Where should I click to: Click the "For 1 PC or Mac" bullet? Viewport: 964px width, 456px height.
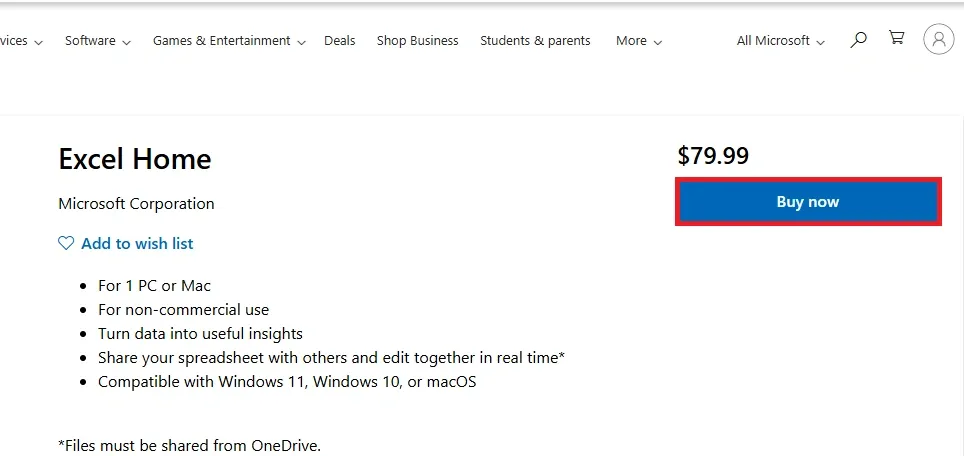point(154,285)
